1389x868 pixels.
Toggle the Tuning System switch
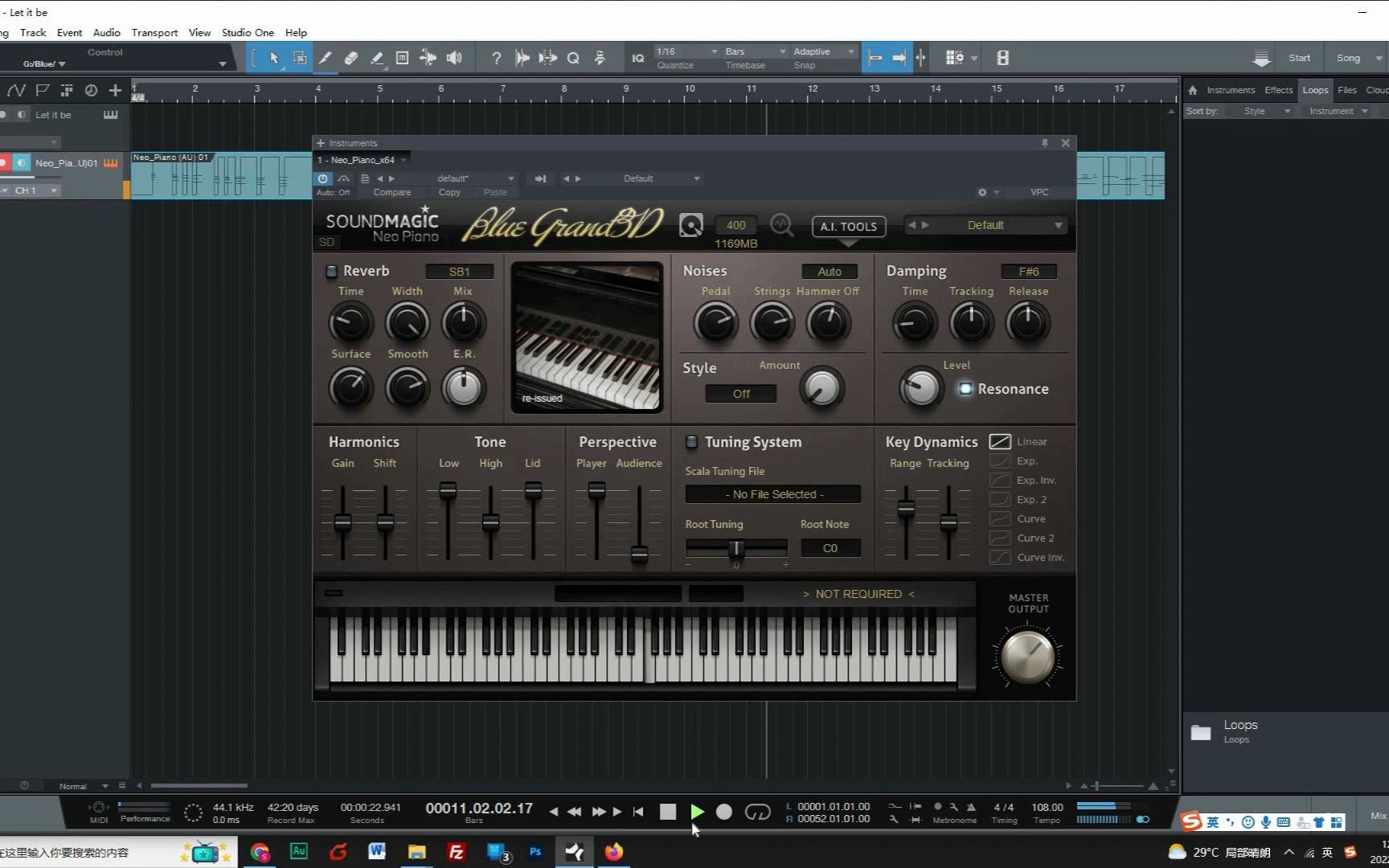click(690, 442)
